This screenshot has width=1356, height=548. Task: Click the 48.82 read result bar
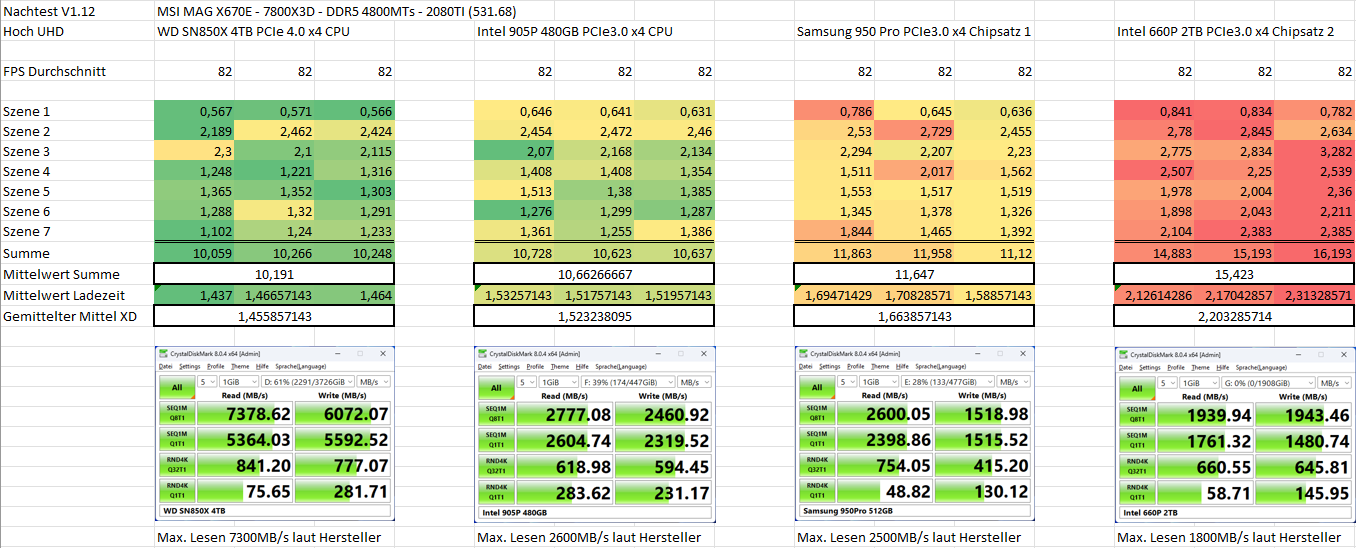[x=883, y=491]
